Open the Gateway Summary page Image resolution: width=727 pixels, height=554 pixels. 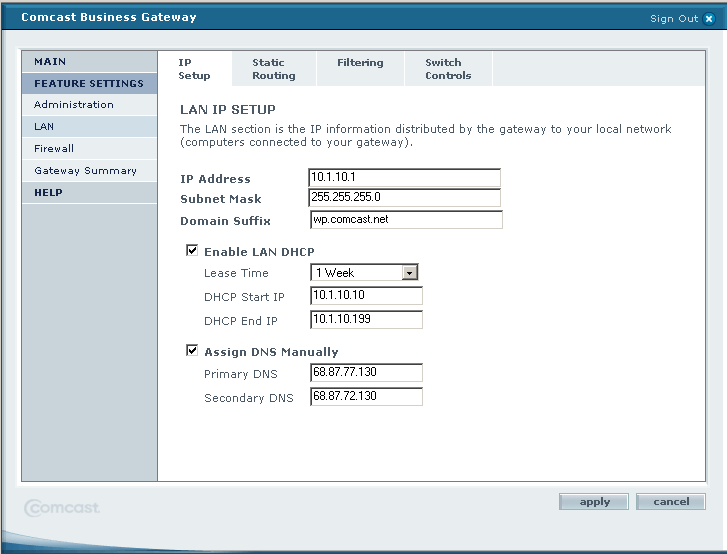tap(89, 171)
